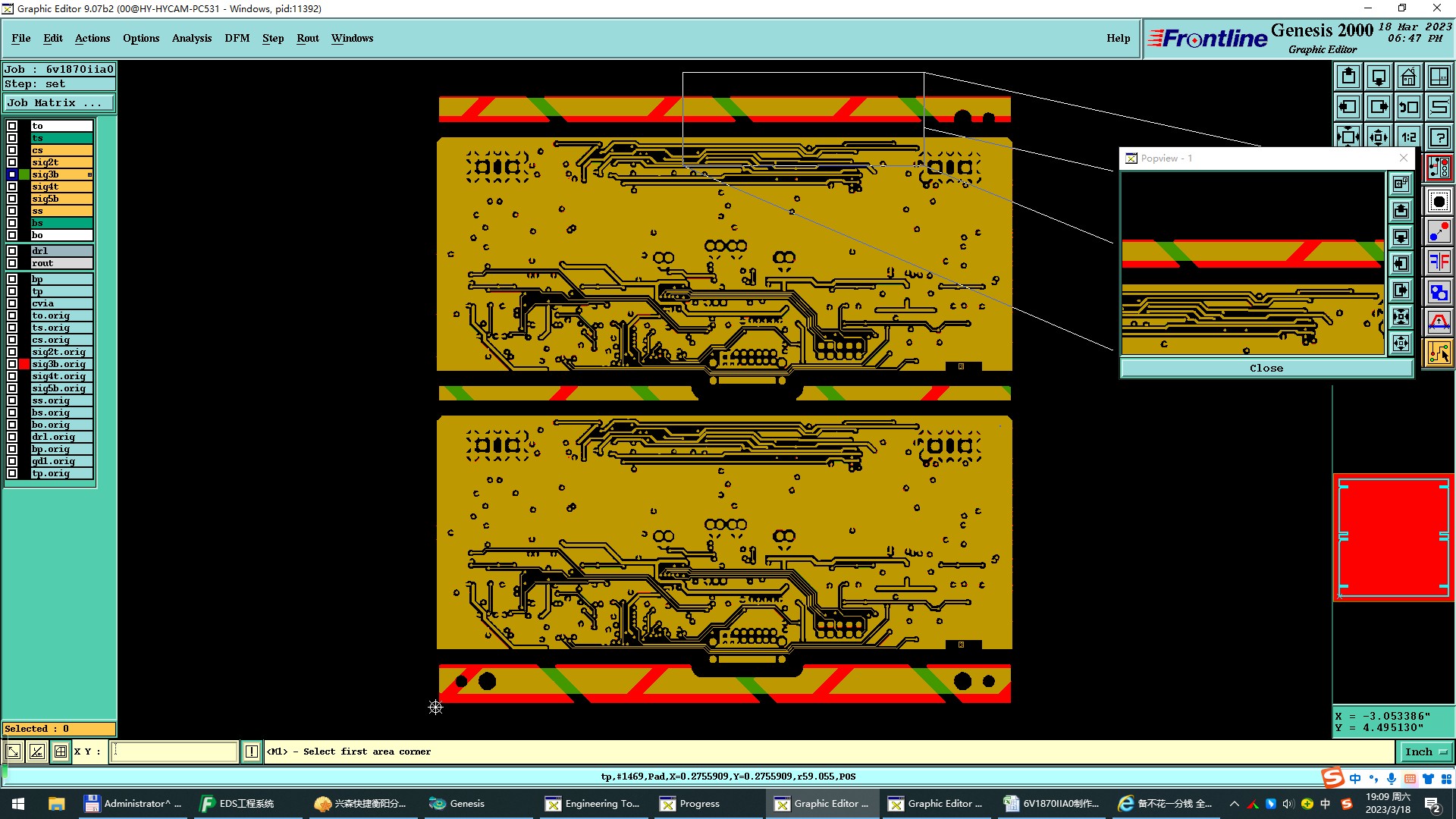Viewport: 1456px width, 819px height.
Task: Toggle the 'tp.orig' layer checkbox
Action: 12,473
